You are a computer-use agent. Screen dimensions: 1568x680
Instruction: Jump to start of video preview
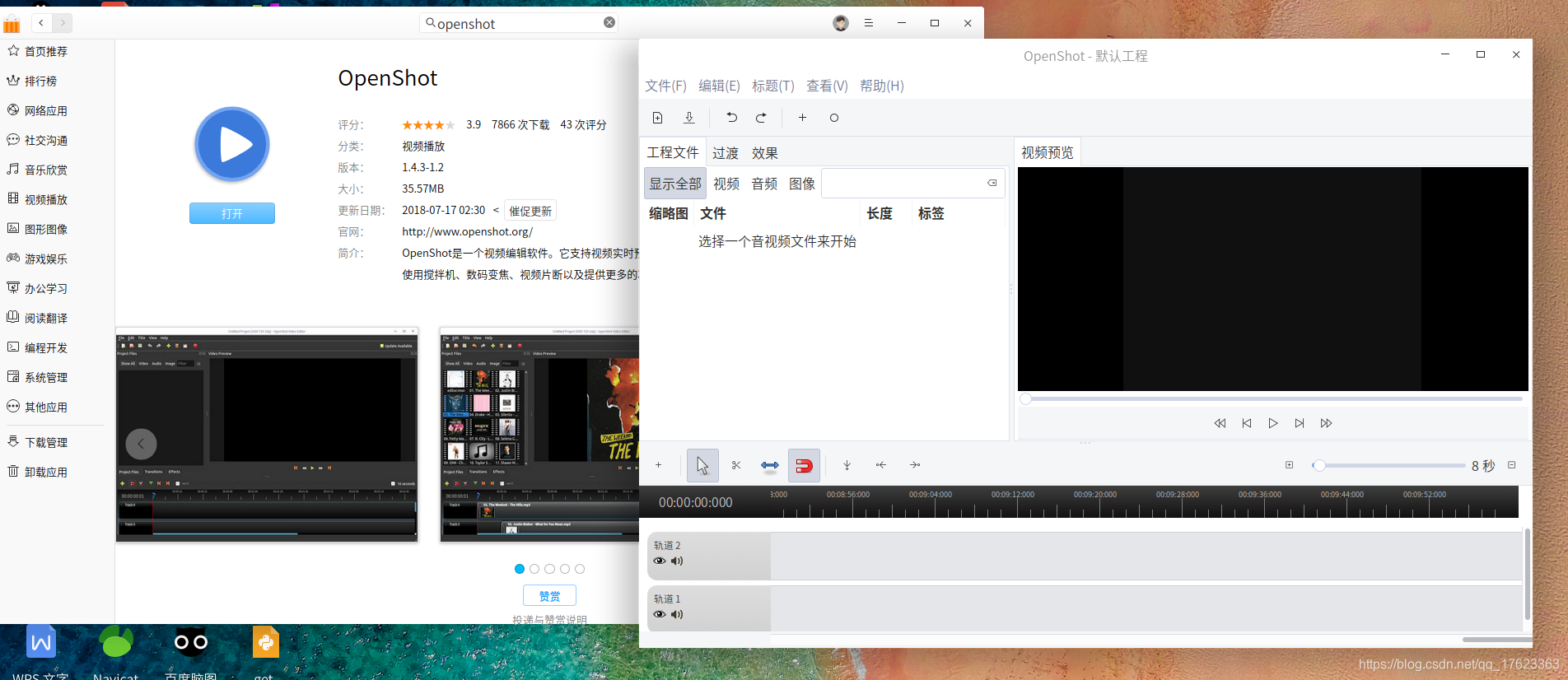click(x=1247, y=423)
